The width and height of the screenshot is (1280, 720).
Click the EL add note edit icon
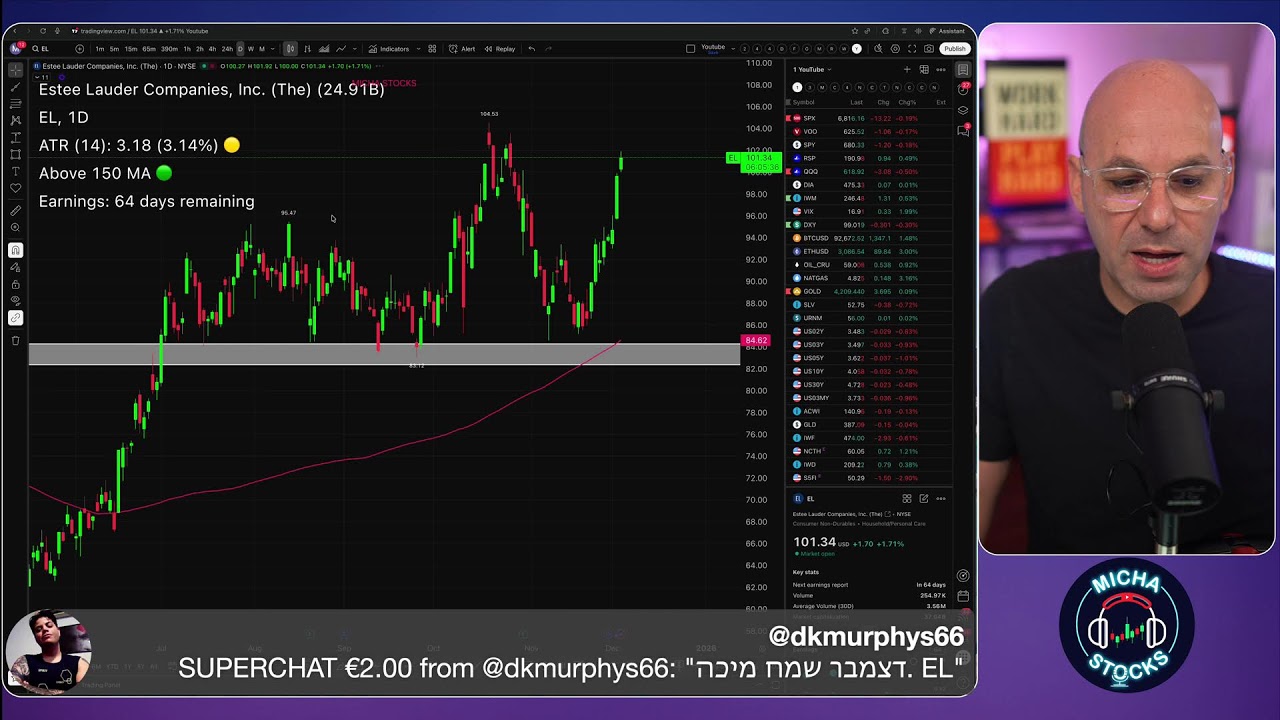point(924,498)
